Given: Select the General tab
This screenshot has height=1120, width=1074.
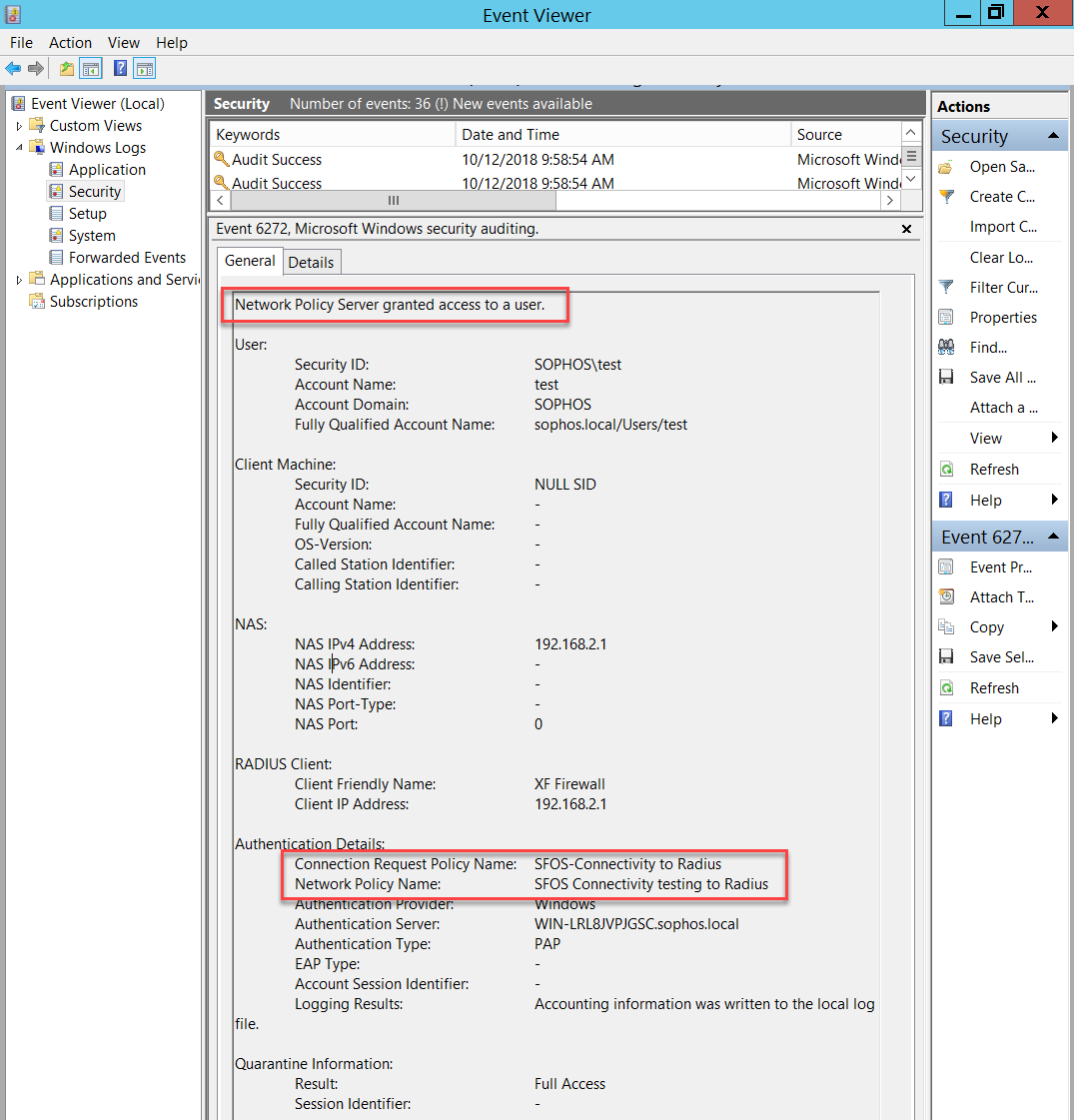Looking at the screenshot, I should click(250, 261).
